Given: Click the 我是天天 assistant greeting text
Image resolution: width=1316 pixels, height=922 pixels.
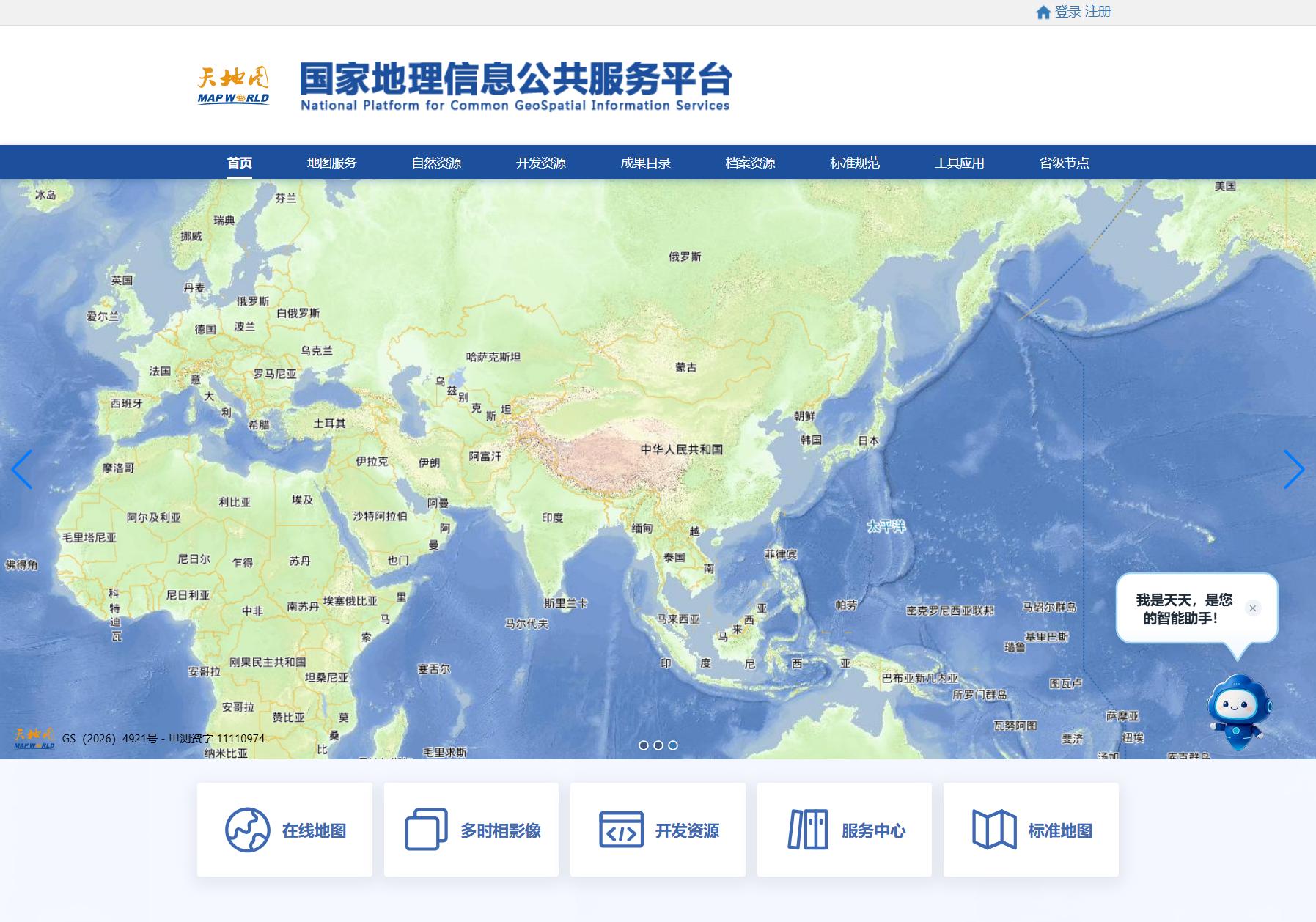Looking at the screenshot, I should (1184, 609).
